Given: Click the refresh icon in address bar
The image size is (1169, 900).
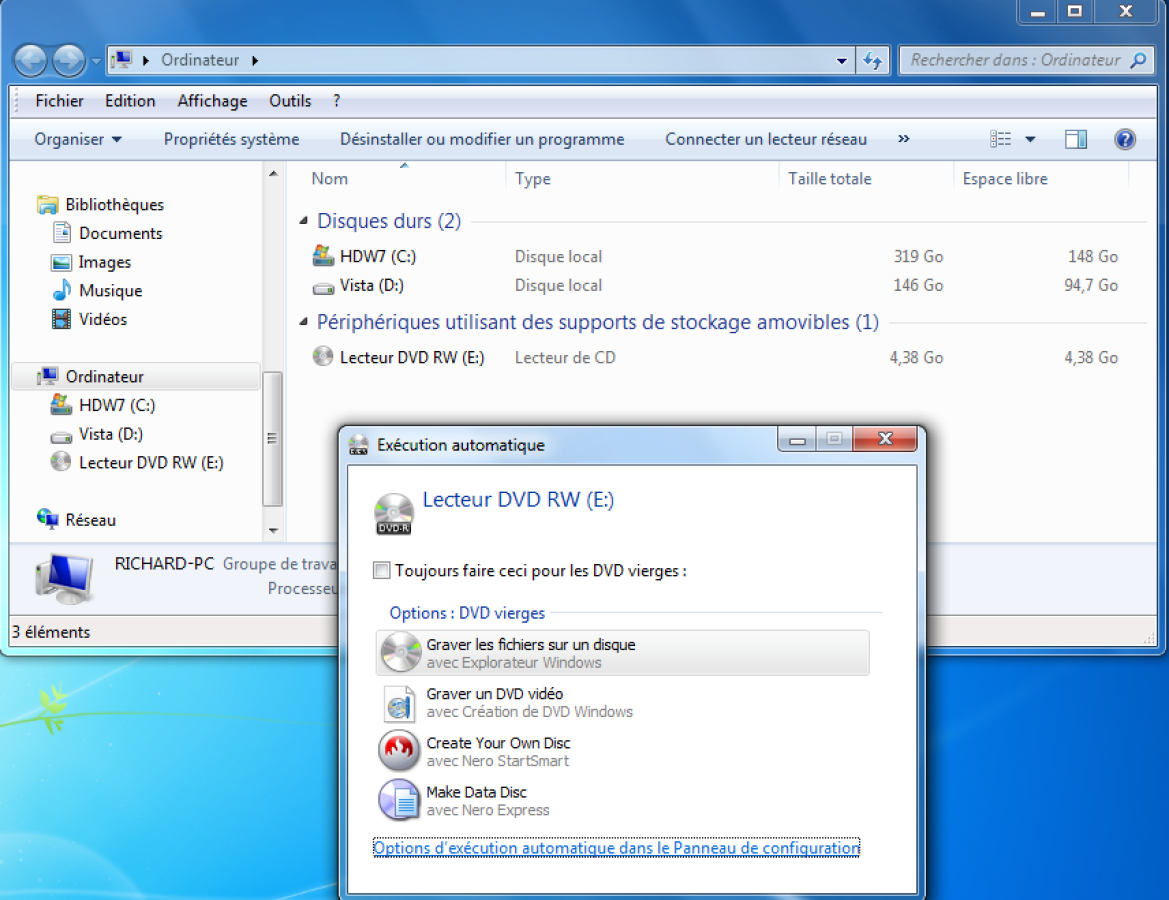Looking at the screenshot, I should pos(872,60).
